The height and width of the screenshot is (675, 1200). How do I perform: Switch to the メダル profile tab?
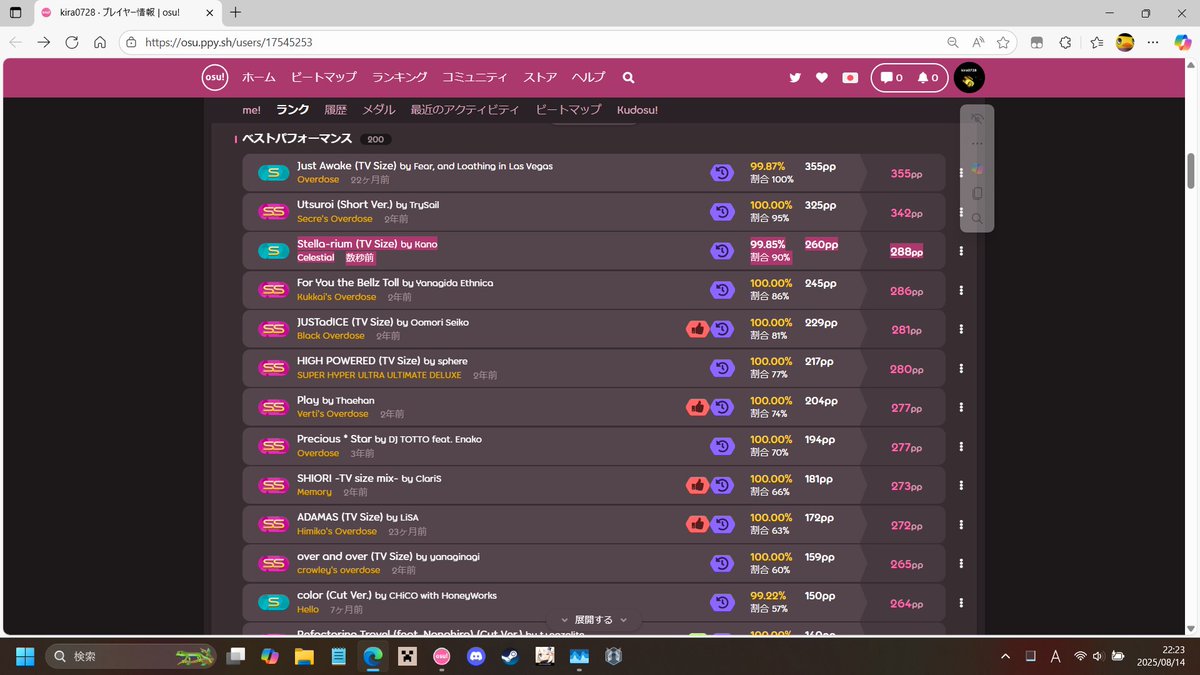click(x=379, y=110)
